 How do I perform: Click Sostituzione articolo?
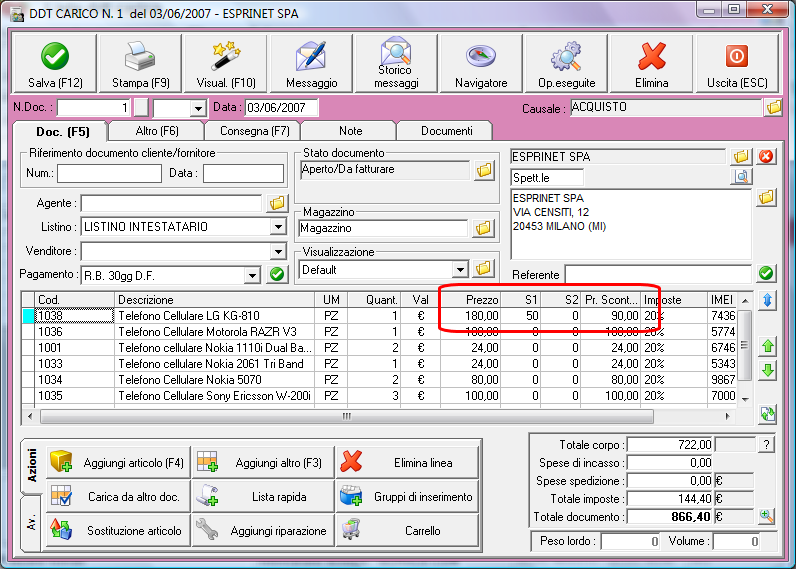pyautogui.click(x=118, y=530)
